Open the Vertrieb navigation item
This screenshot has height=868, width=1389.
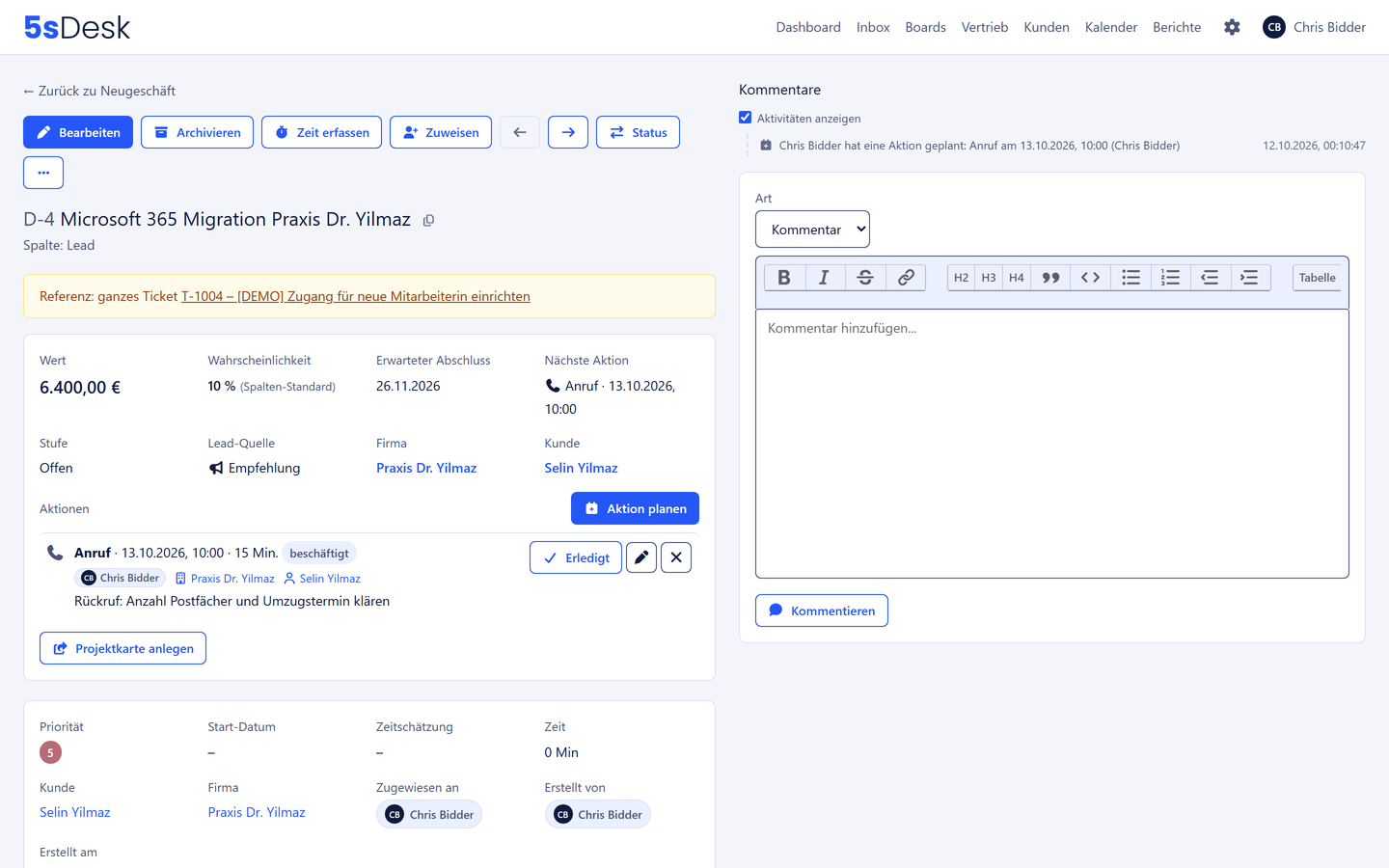tap(985, 27)
